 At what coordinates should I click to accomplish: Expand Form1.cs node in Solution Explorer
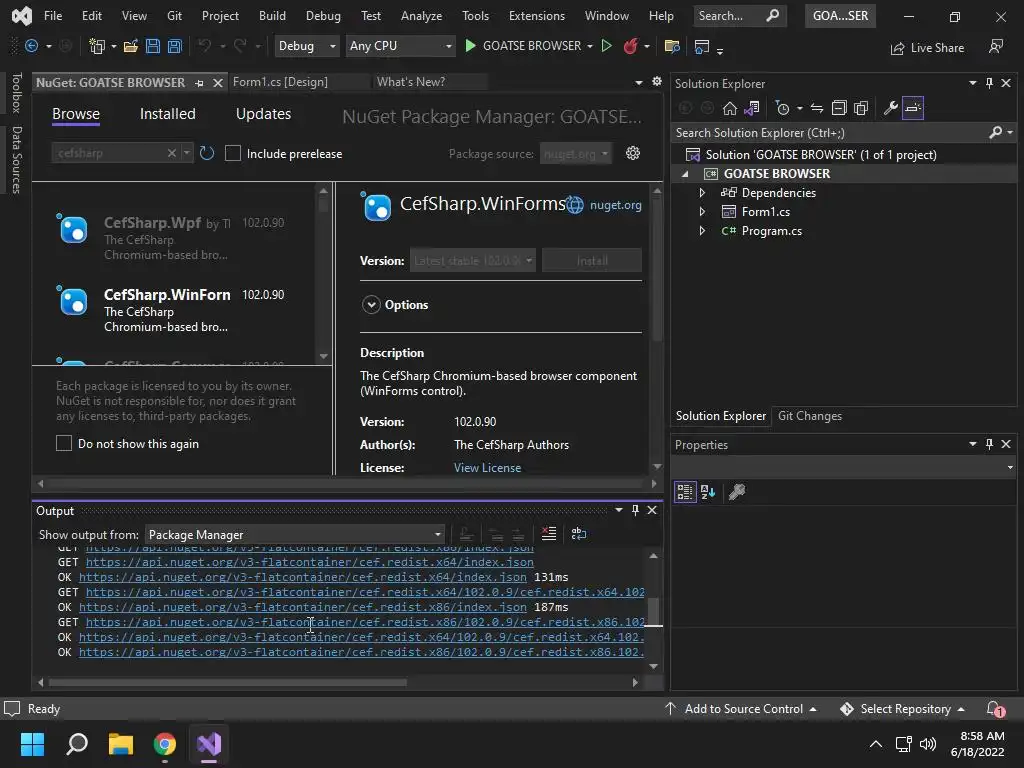click(702, 212)
